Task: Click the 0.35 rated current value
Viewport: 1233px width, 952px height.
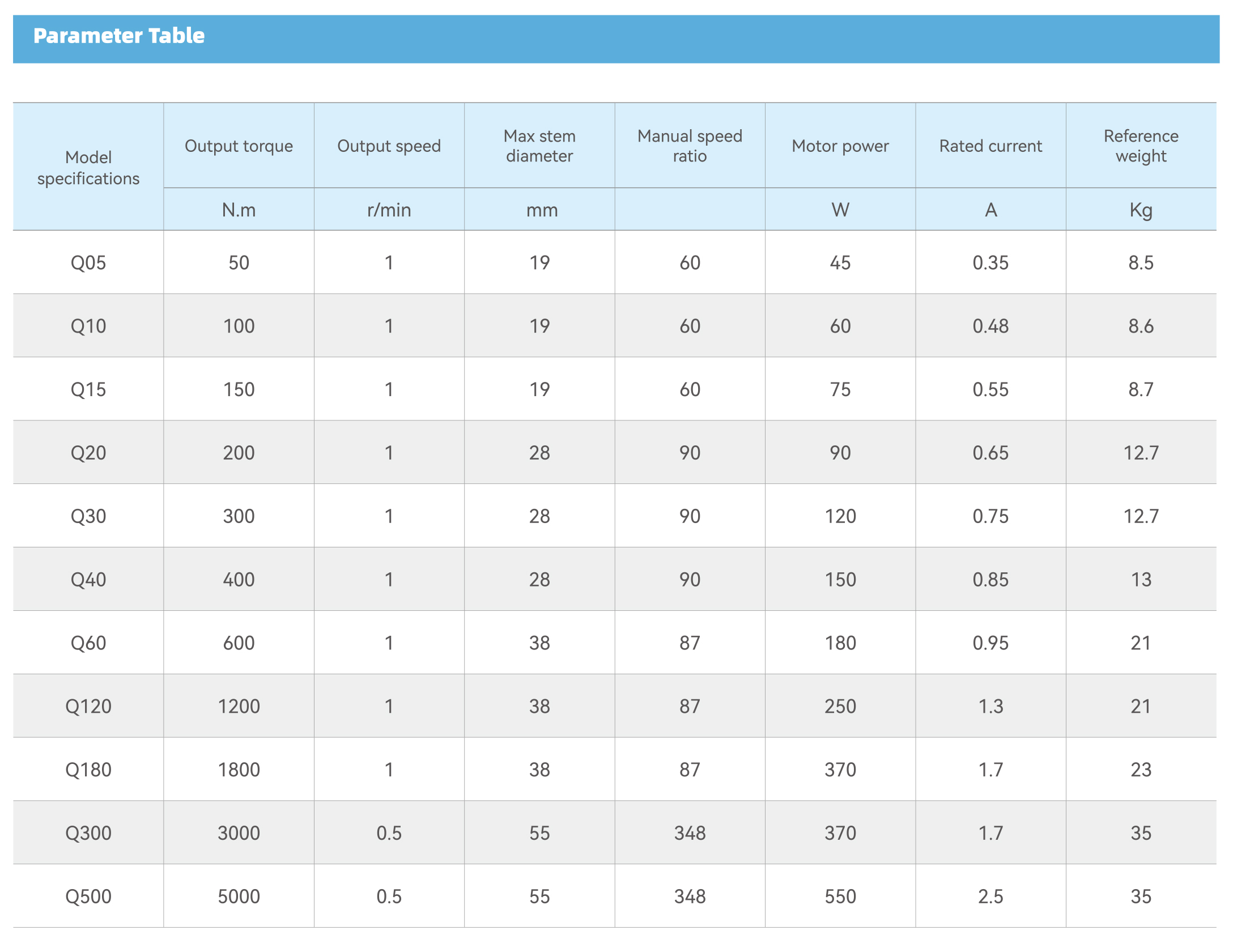Action: click(x=990, y=263)
